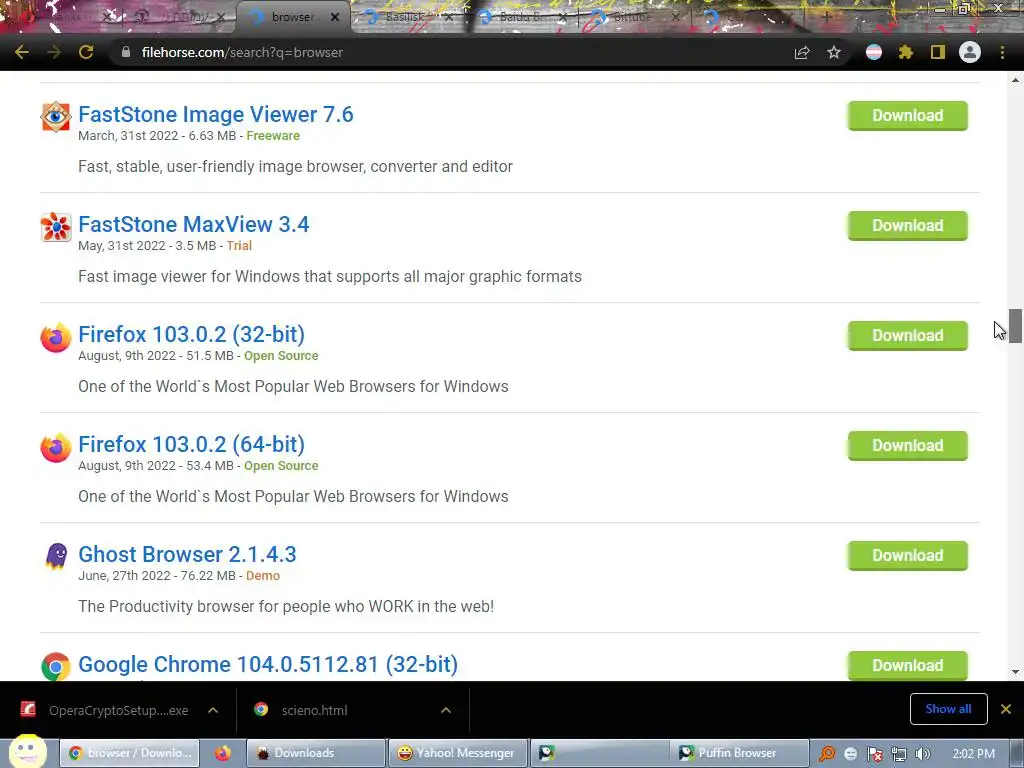The image size is (1024, 768).
Task: Close the 'browser' tab
Action: [x=335, y=17]
